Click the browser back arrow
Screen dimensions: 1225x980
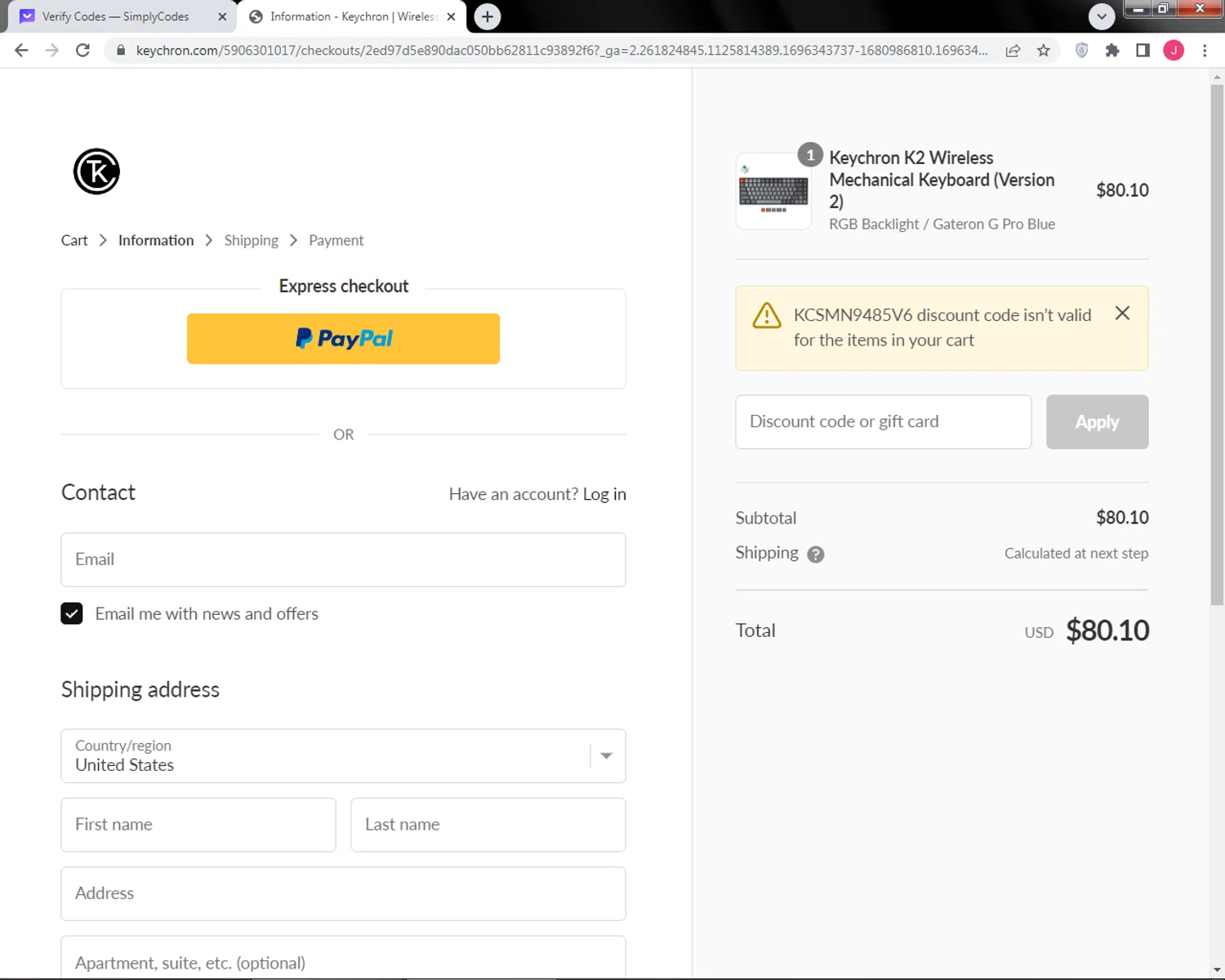21,51
